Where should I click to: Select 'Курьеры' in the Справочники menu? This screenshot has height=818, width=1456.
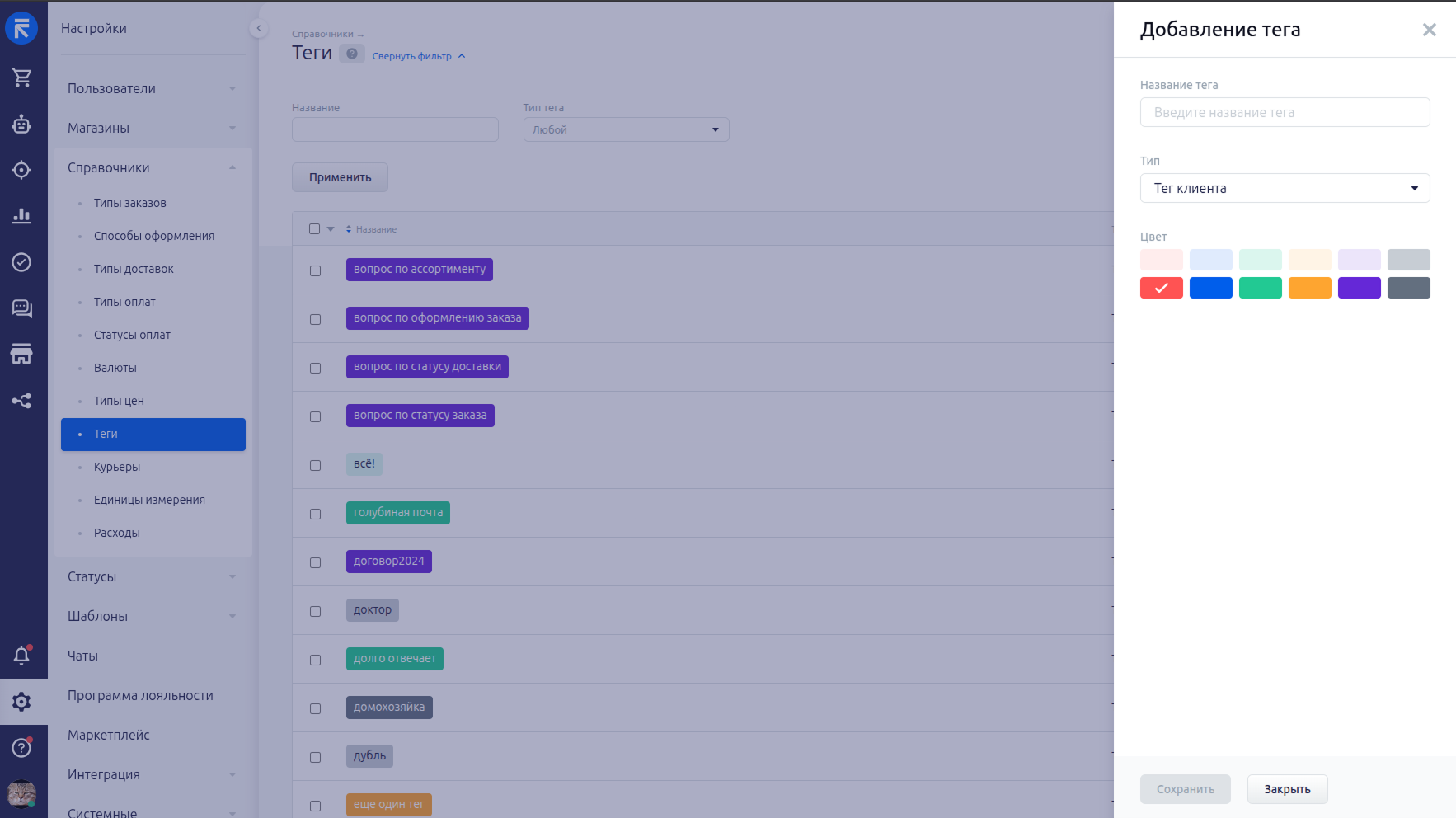tap(117, 467)
